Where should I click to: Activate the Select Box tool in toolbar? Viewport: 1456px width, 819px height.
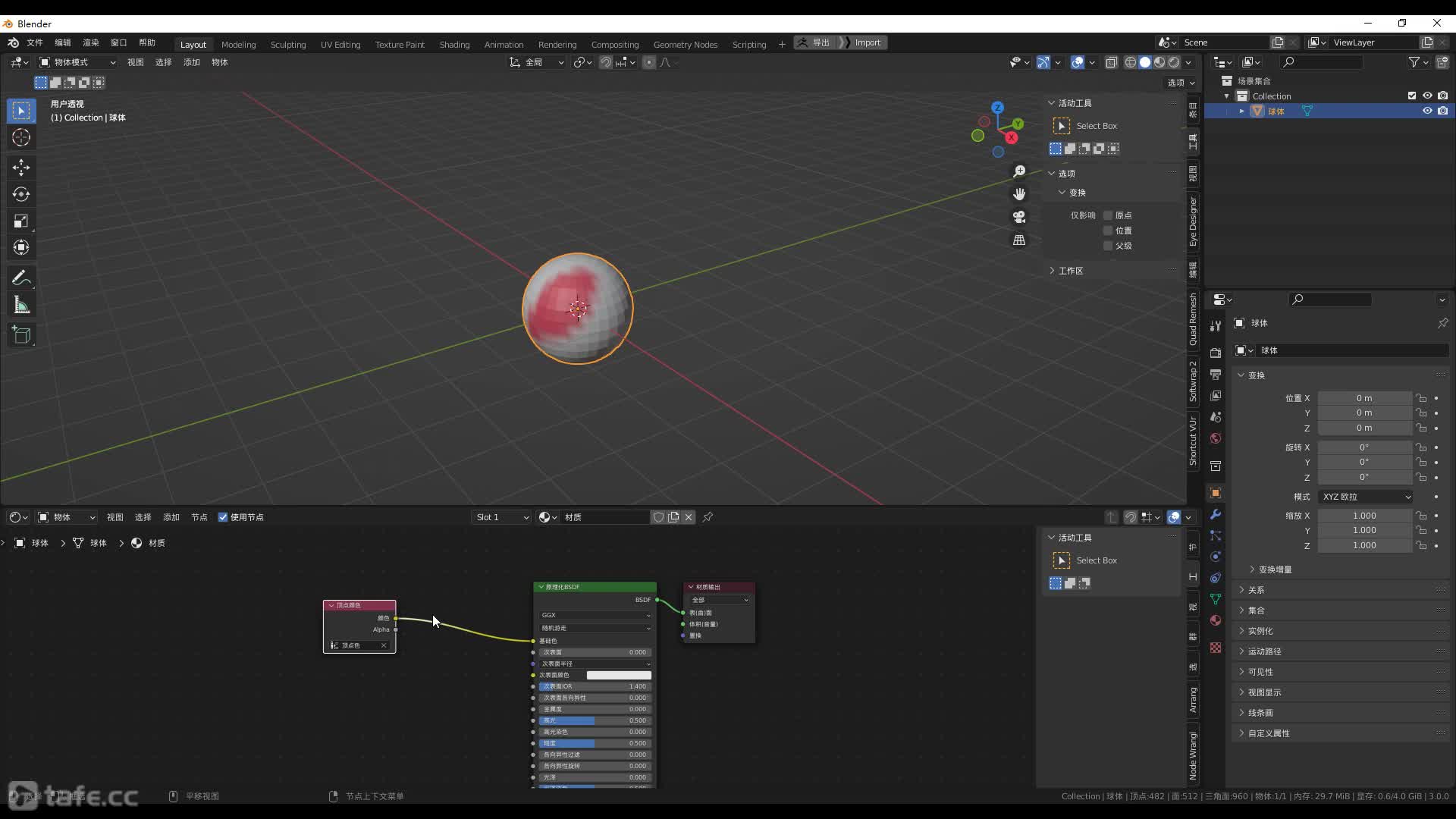pos(21,111)
